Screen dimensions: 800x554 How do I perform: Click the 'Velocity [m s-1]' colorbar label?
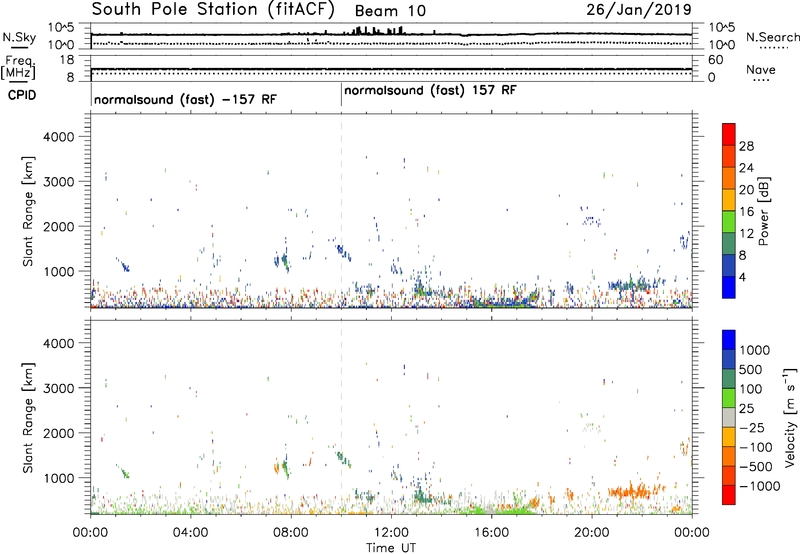pos(790,417)
